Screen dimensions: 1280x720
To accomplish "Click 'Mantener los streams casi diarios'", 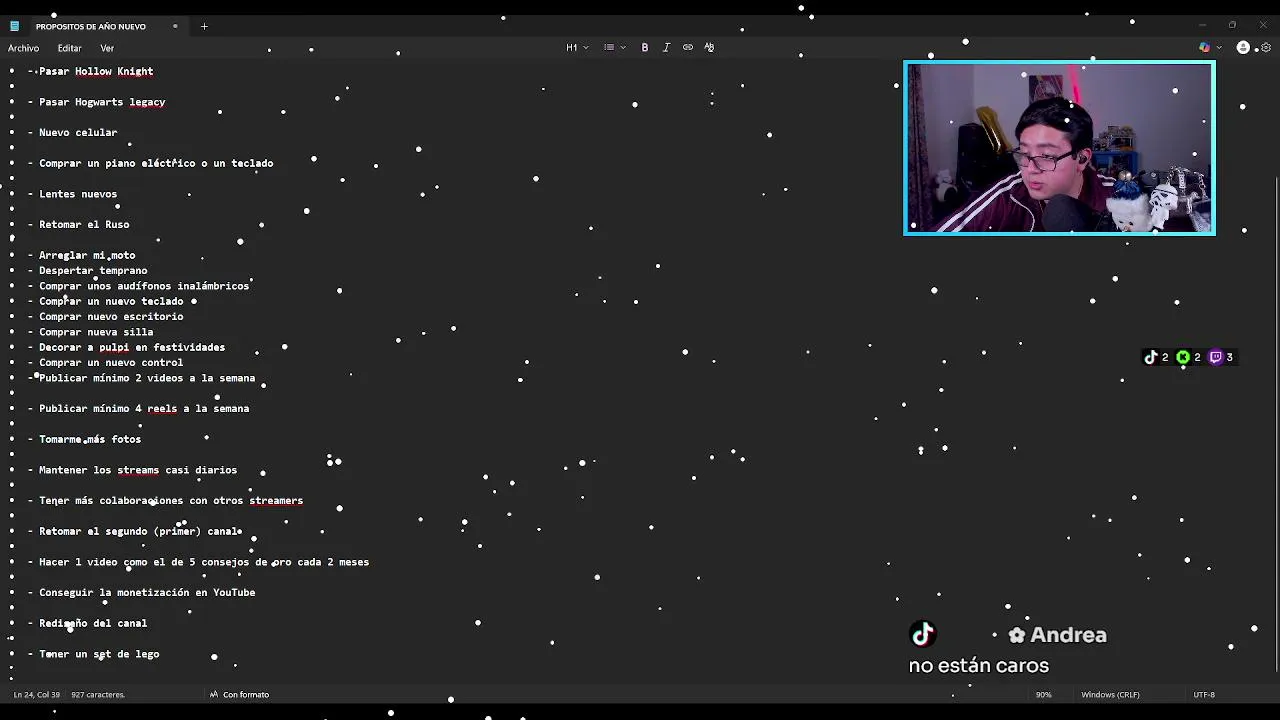I will tap(138, 470).
